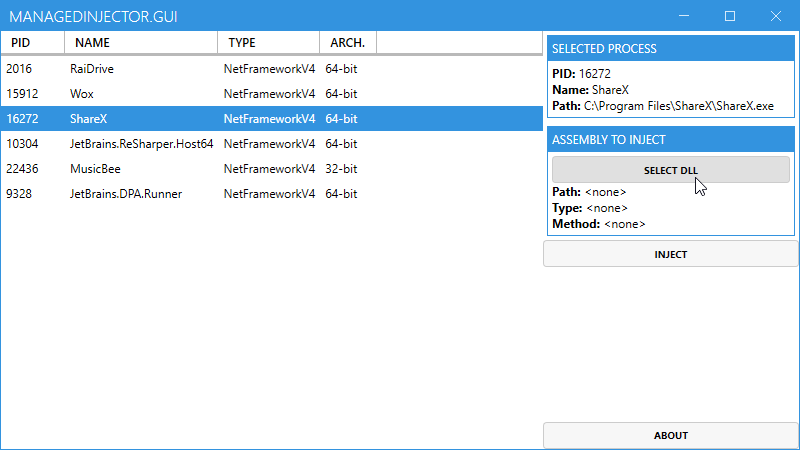
Task: Click the INJECT button
Action: pyautogui.click(x=670, y=254)
